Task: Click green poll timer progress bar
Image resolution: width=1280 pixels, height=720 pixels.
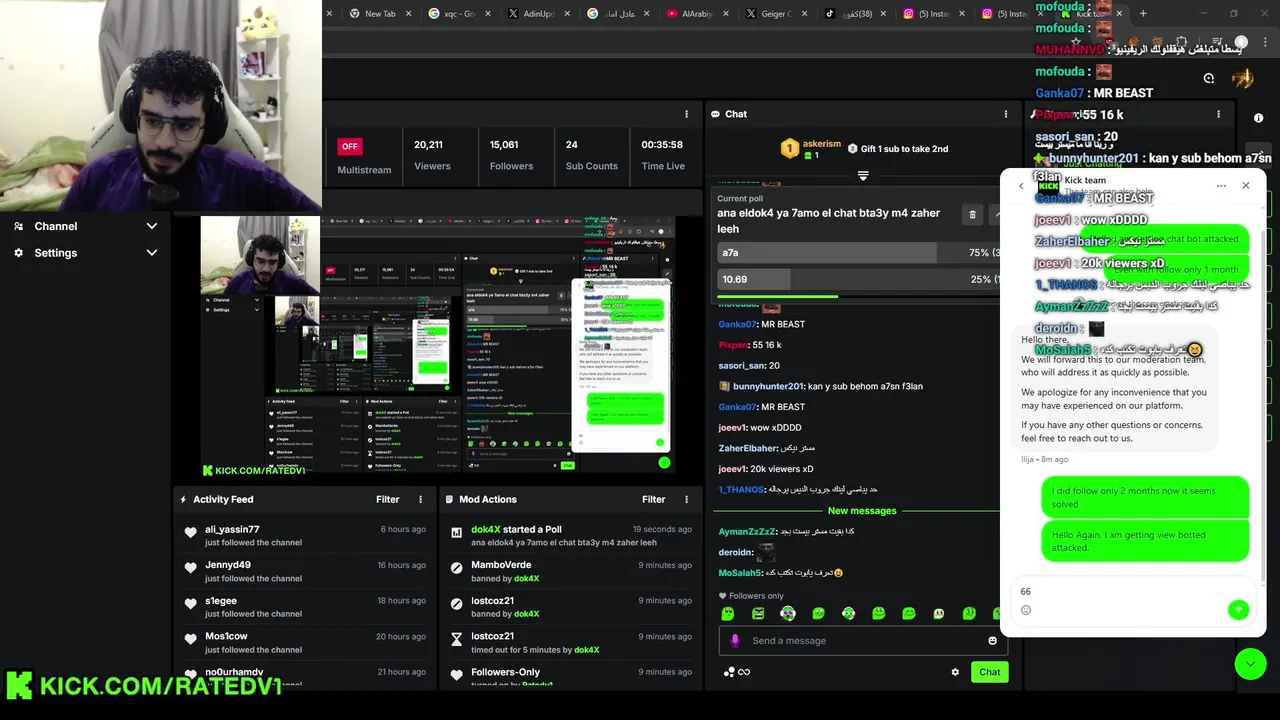Action: click(777, 296)
